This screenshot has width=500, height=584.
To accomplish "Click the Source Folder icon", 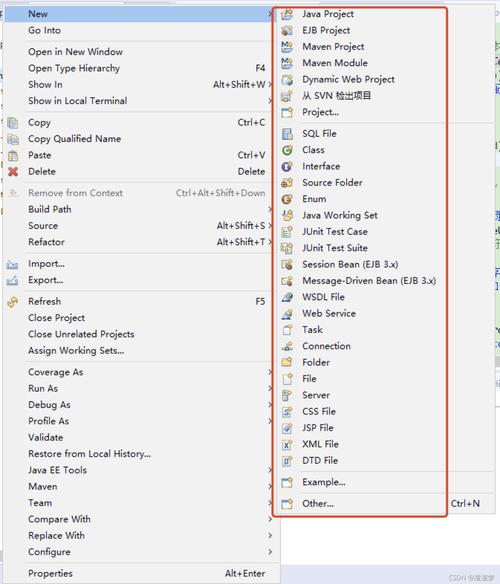I will 287,183.
